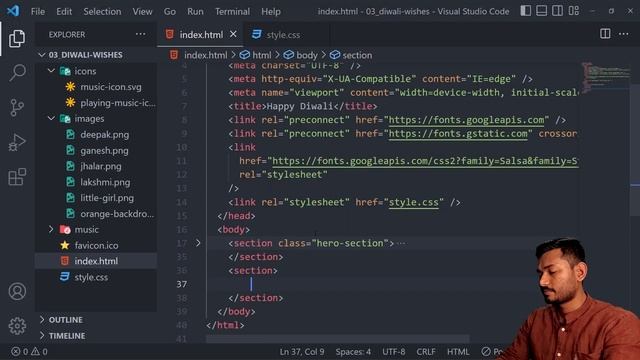Open the Search view icon
Image resolution: width=640 pixels, height=360 pixels.
pos(17,73)
